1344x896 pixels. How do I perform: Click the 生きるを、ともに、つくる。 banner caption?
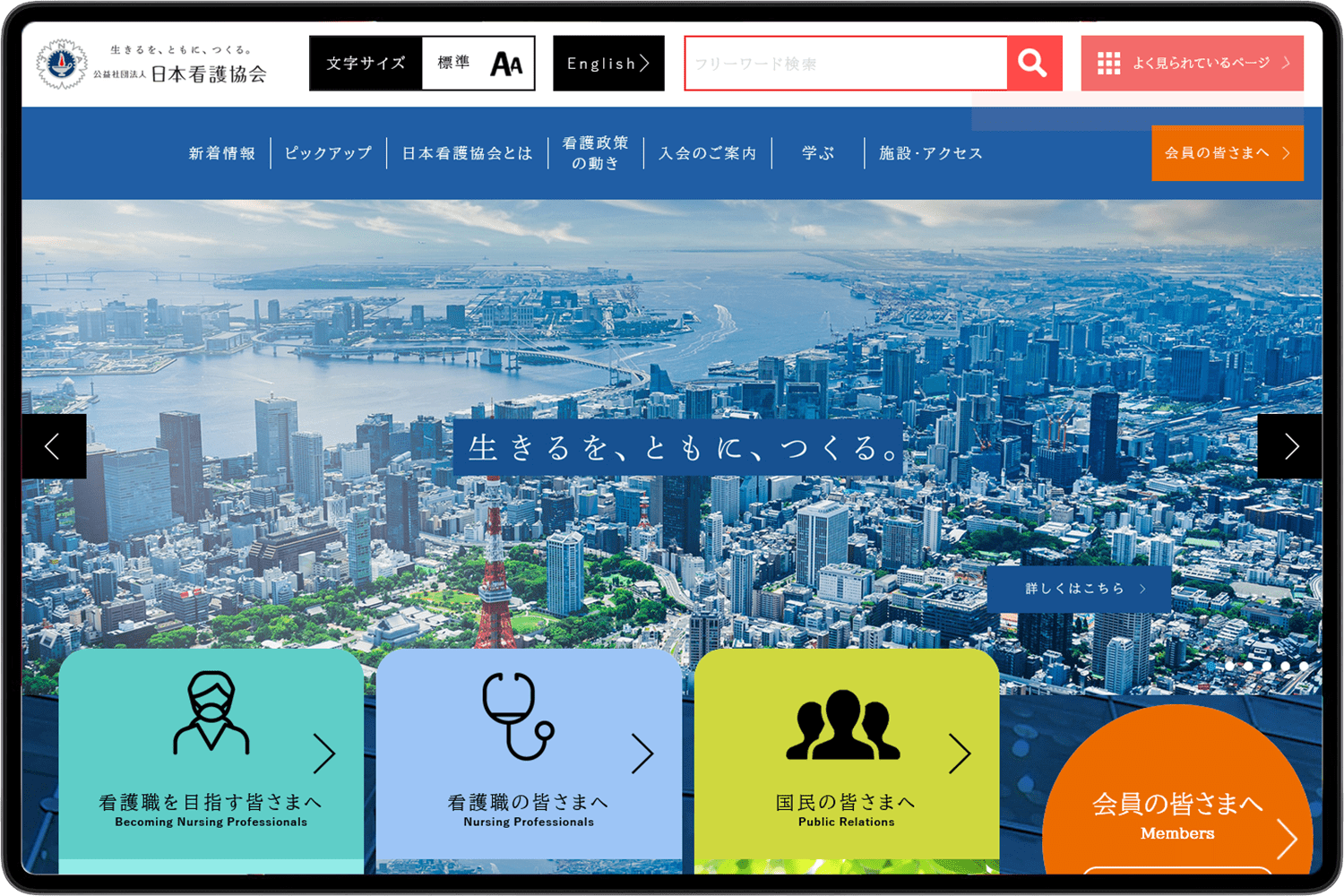point(678,447)
